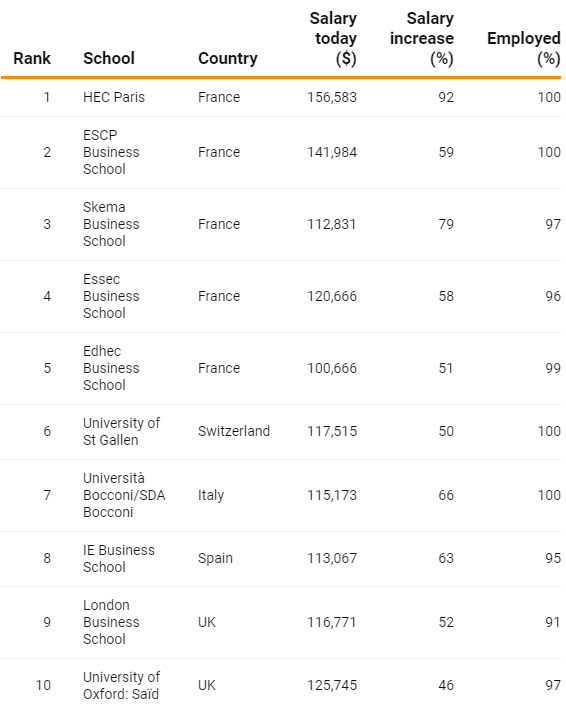Sort by the School column header
The width and height of the screenshot is (566, 704).
109,58
